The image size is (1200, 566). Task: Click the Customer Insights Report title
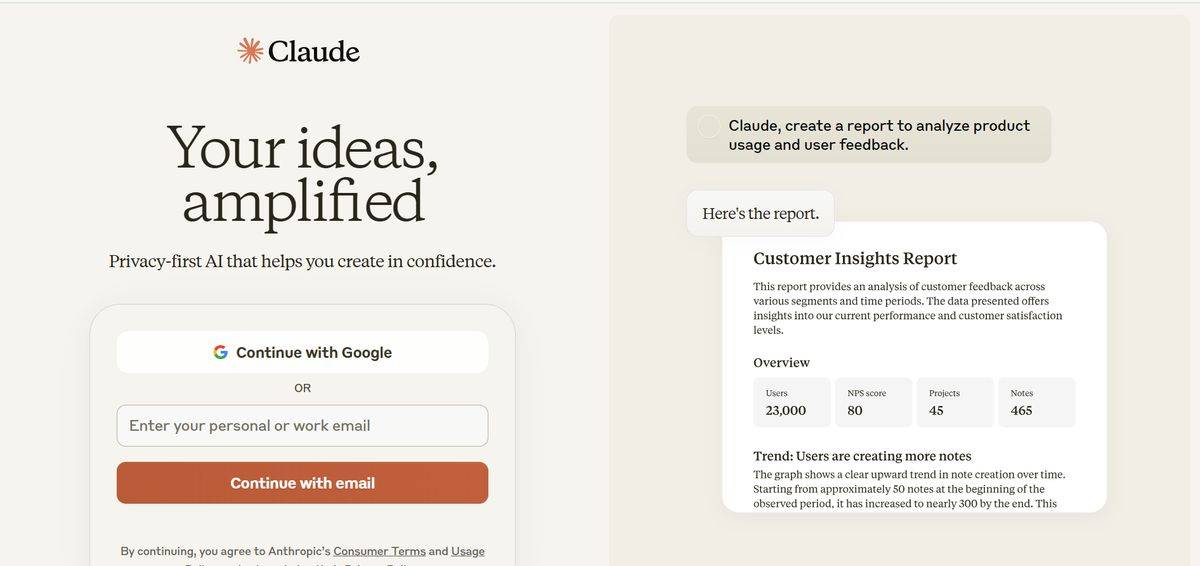coord(855,259)
